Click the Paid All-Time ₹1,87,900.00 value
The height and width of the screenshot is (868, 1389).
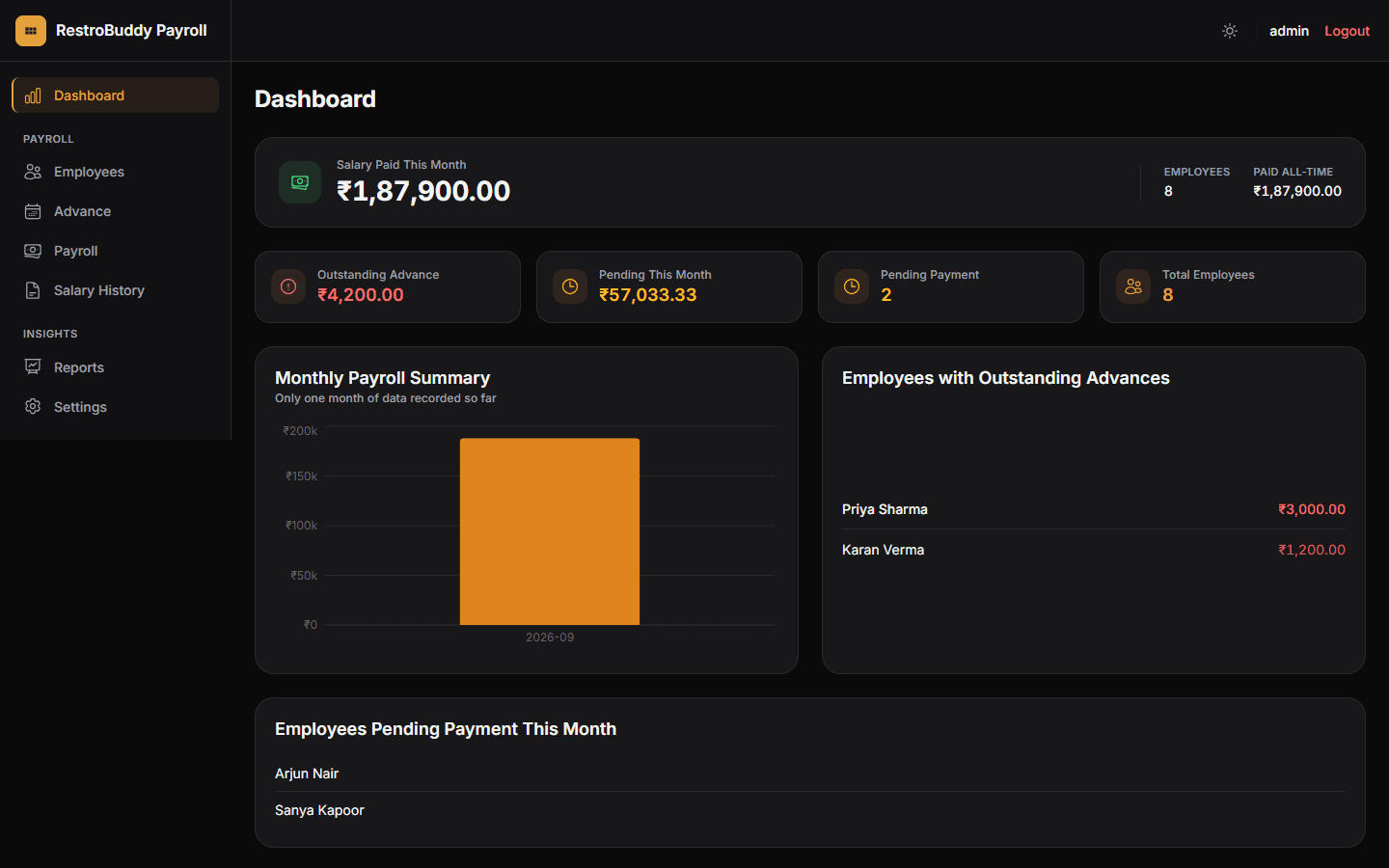(x=1297, y=191)
